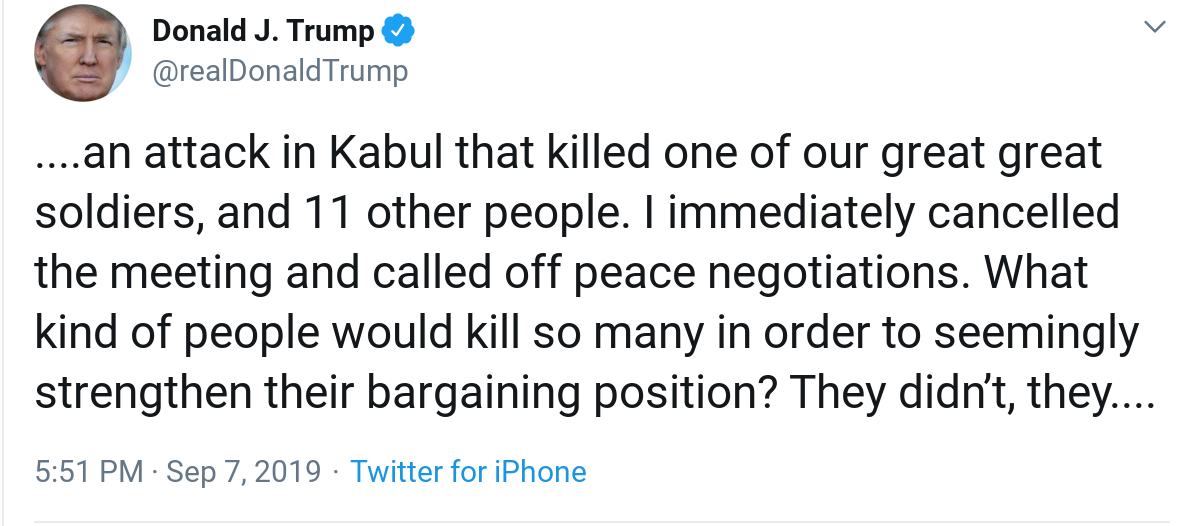Open the Donald J. Trump display name
The height and width of the screenshot is (526, 1198).
coord(263,32)
